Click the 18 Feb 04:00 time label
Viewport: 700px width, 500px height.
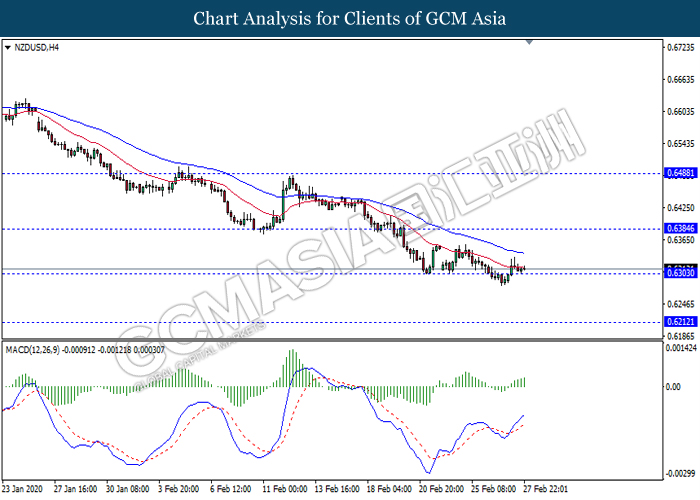pos(389,489)
